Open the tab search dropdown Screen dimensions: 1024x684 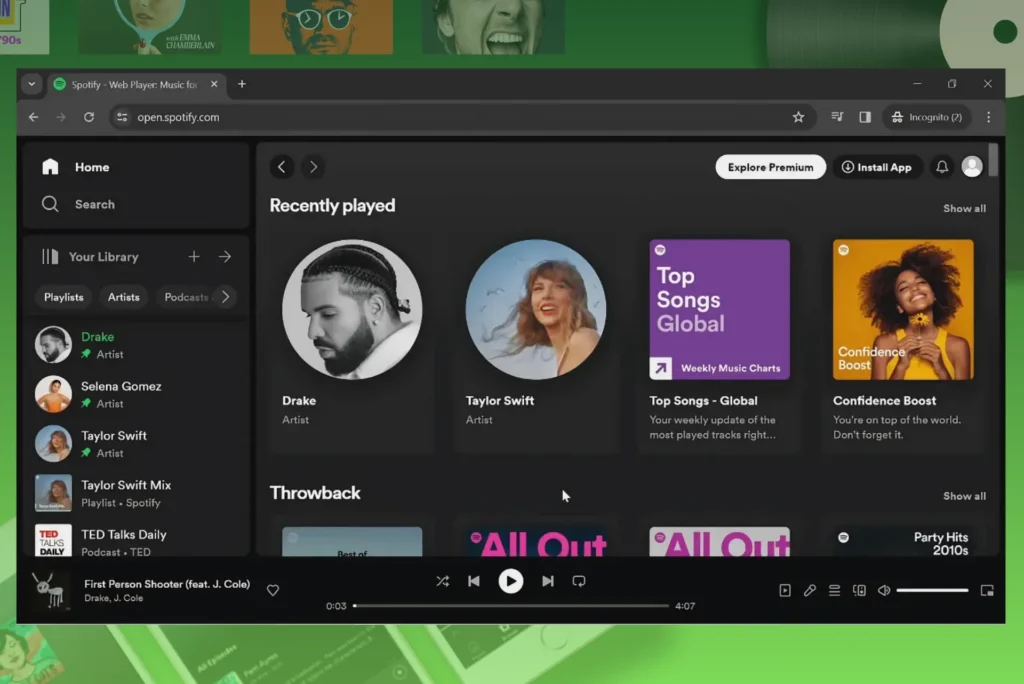click(x=31, y=84)
